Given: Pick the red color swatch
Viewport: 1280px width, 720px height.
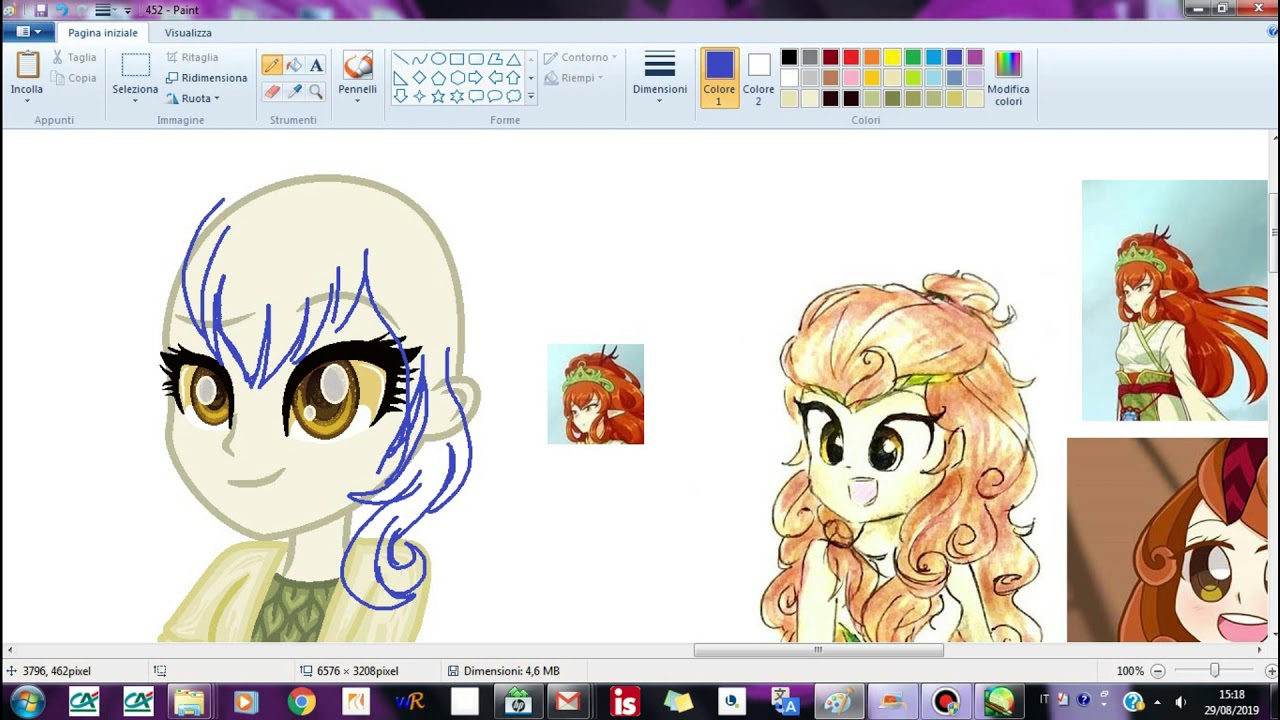Looking at the screenshot, I should (x=851, y=58).
